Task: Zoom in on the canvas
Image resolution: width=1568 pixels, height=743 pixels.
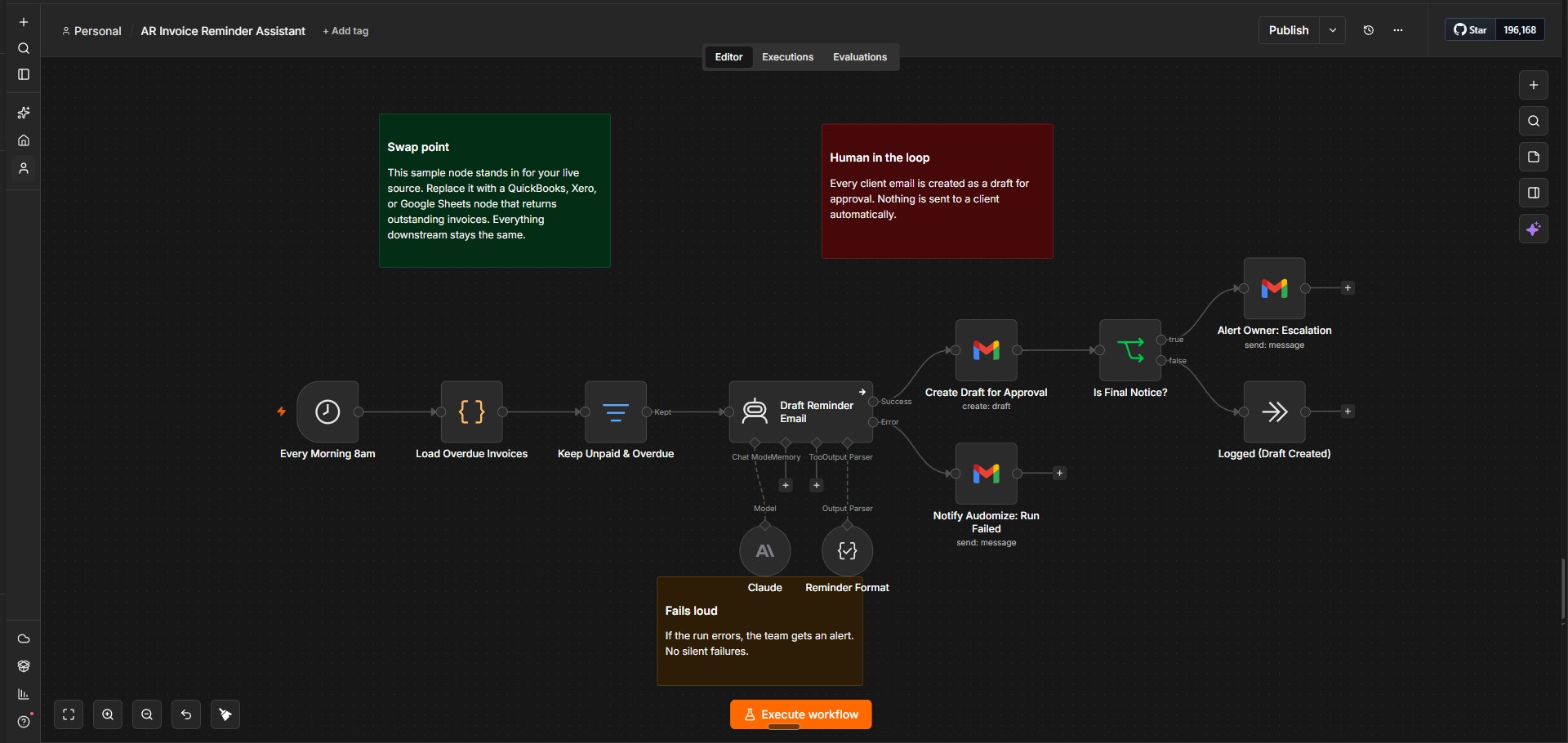Action: [108, 714]
